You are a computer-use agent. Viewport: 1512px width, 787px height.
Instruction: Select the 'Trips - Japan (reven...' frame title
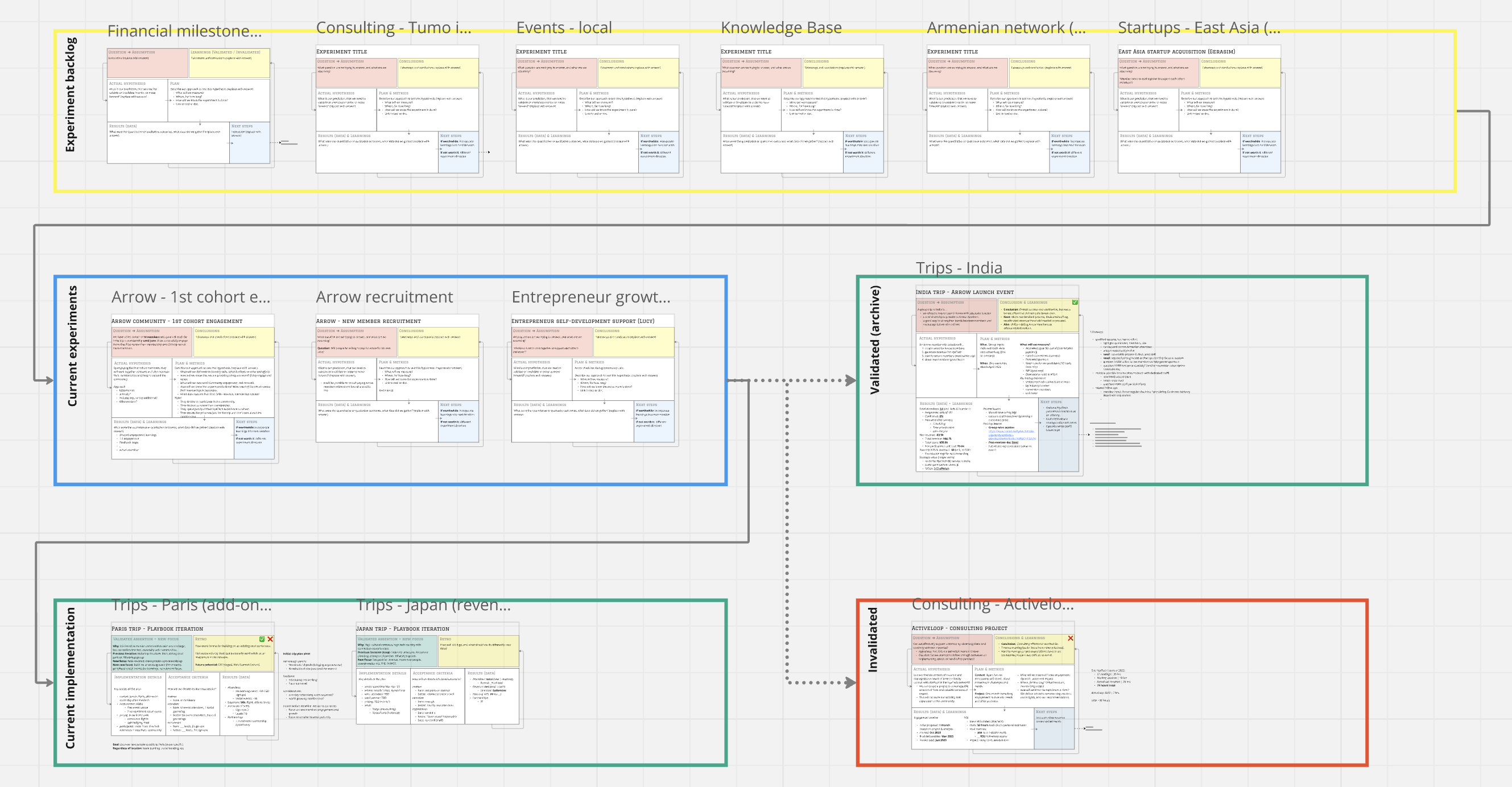pos(433,604)
